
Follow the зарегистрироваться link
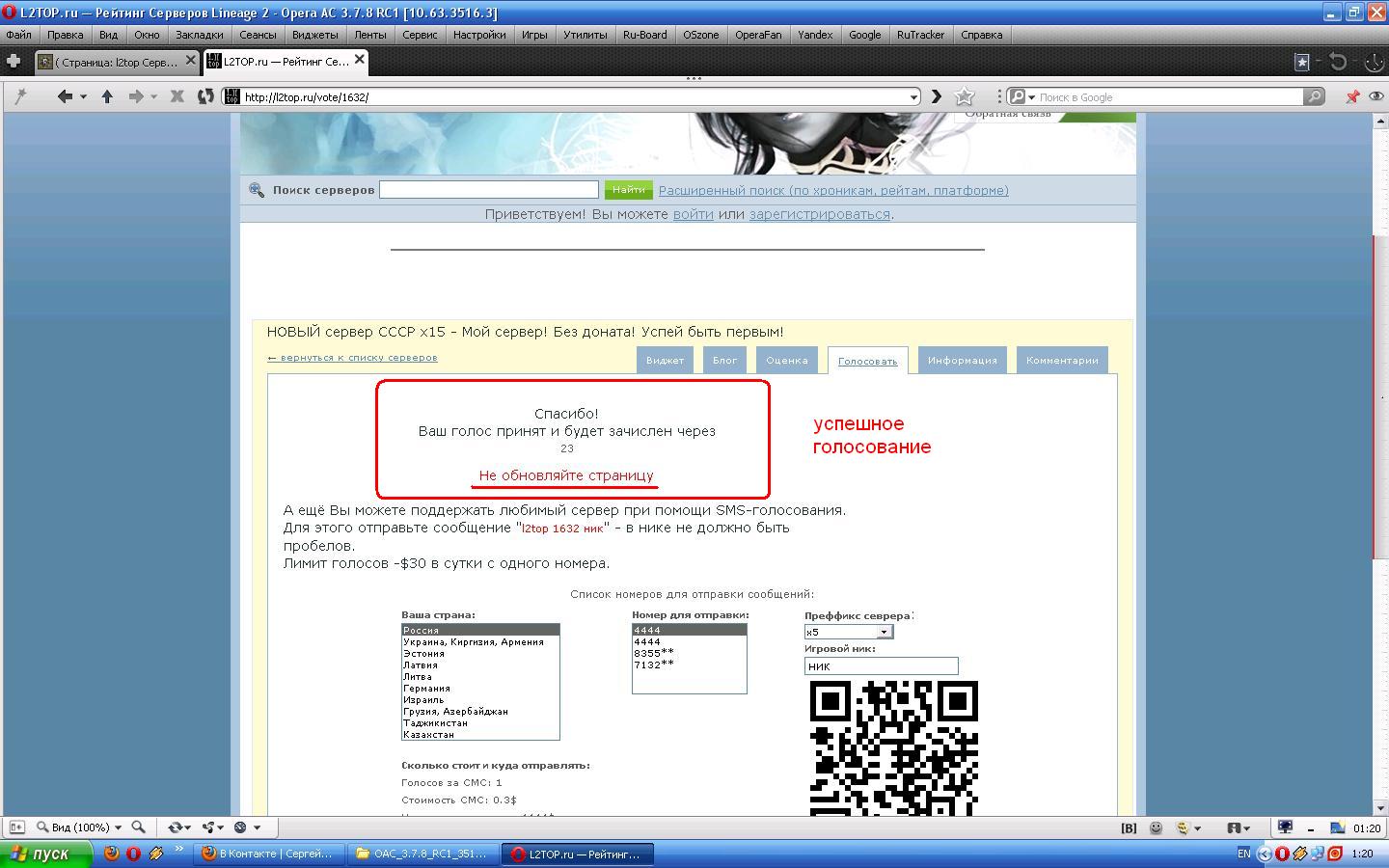(819, 214)
